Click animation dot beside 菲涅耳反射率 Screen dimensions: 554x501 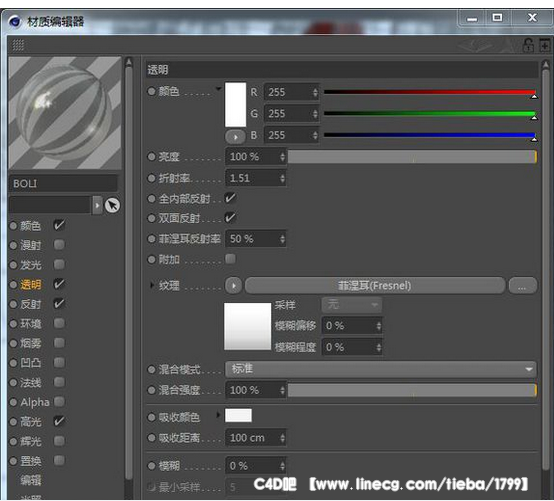152,239
